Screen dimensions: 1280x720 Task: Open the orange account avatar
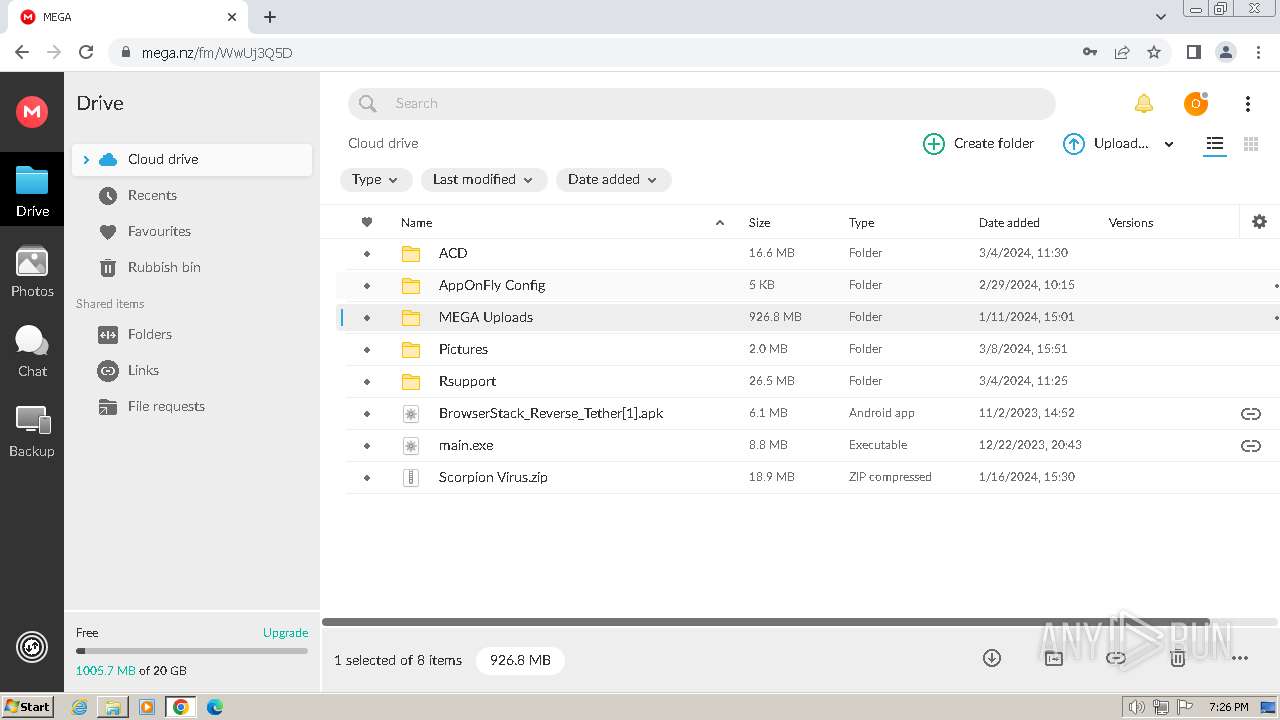(1195, 103)
